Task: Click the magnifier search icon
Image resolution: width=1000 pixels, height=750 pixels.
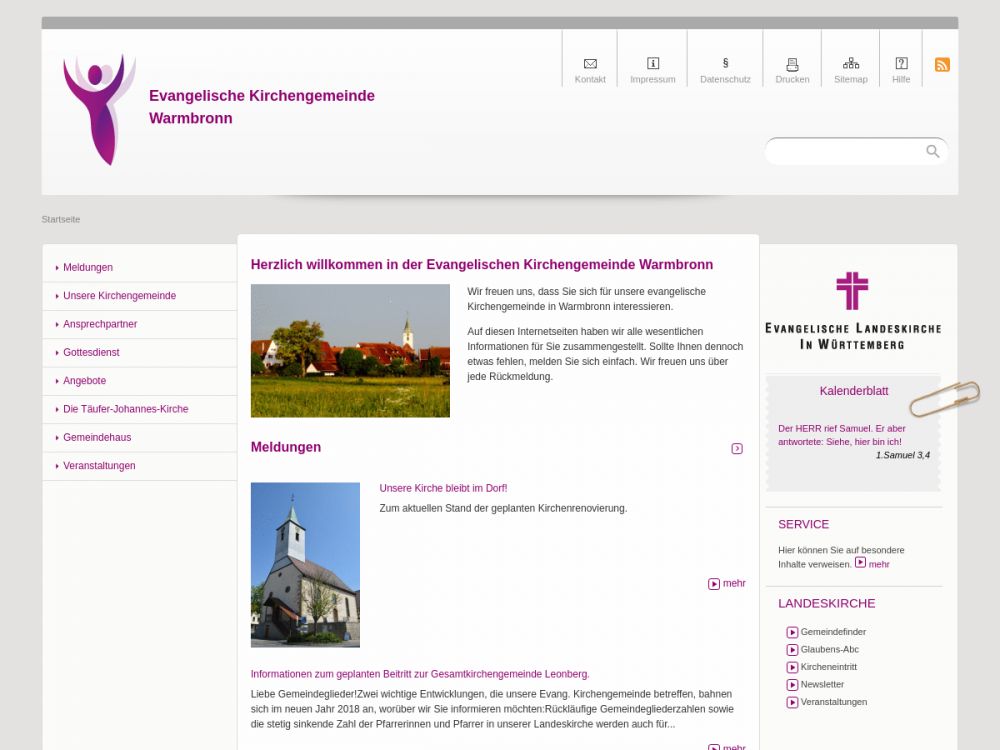Action: point(933,151)
